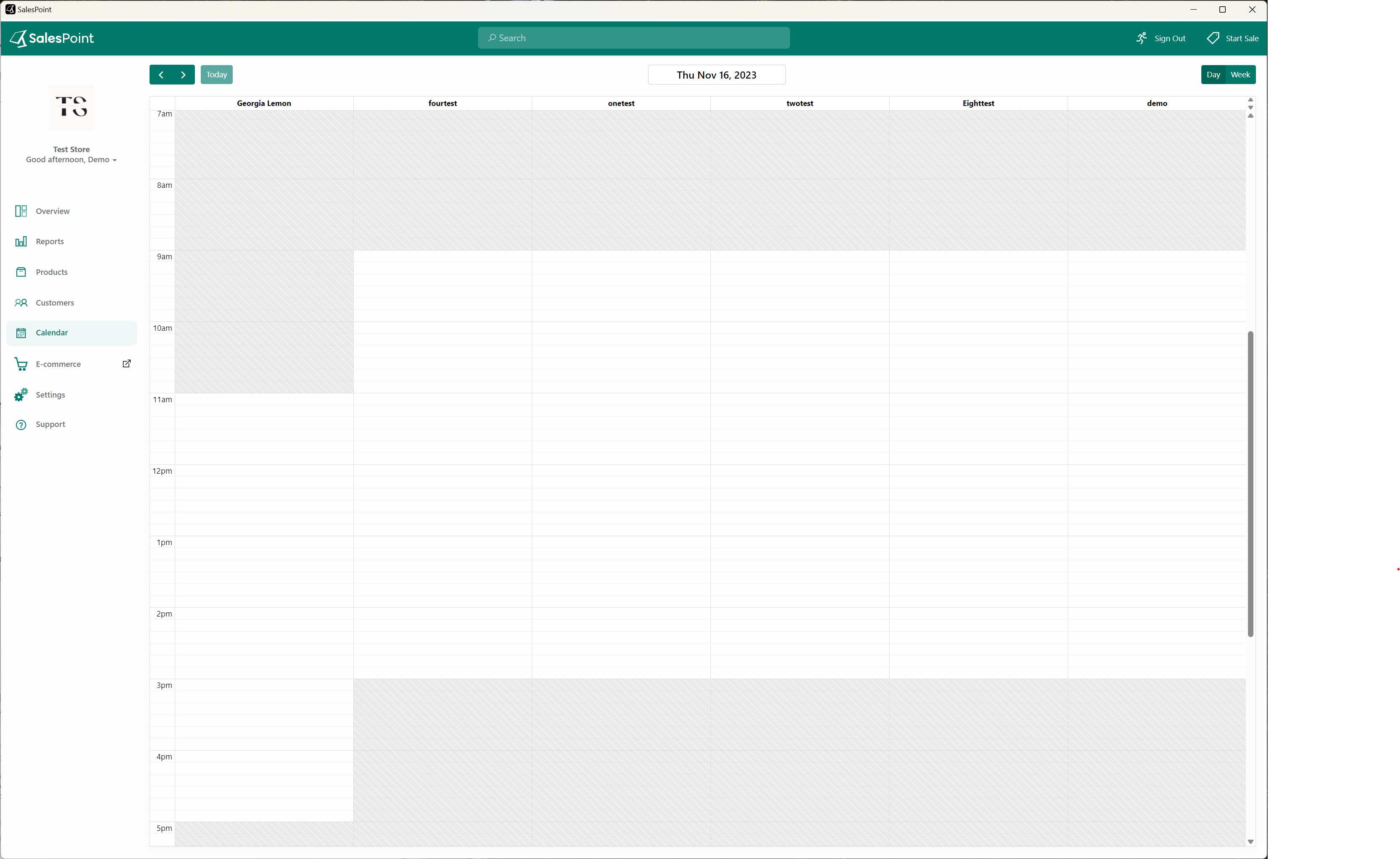1400x859 pixels.
Task: Click the scrollbar down arrow at bottom
Action: 1250,842
